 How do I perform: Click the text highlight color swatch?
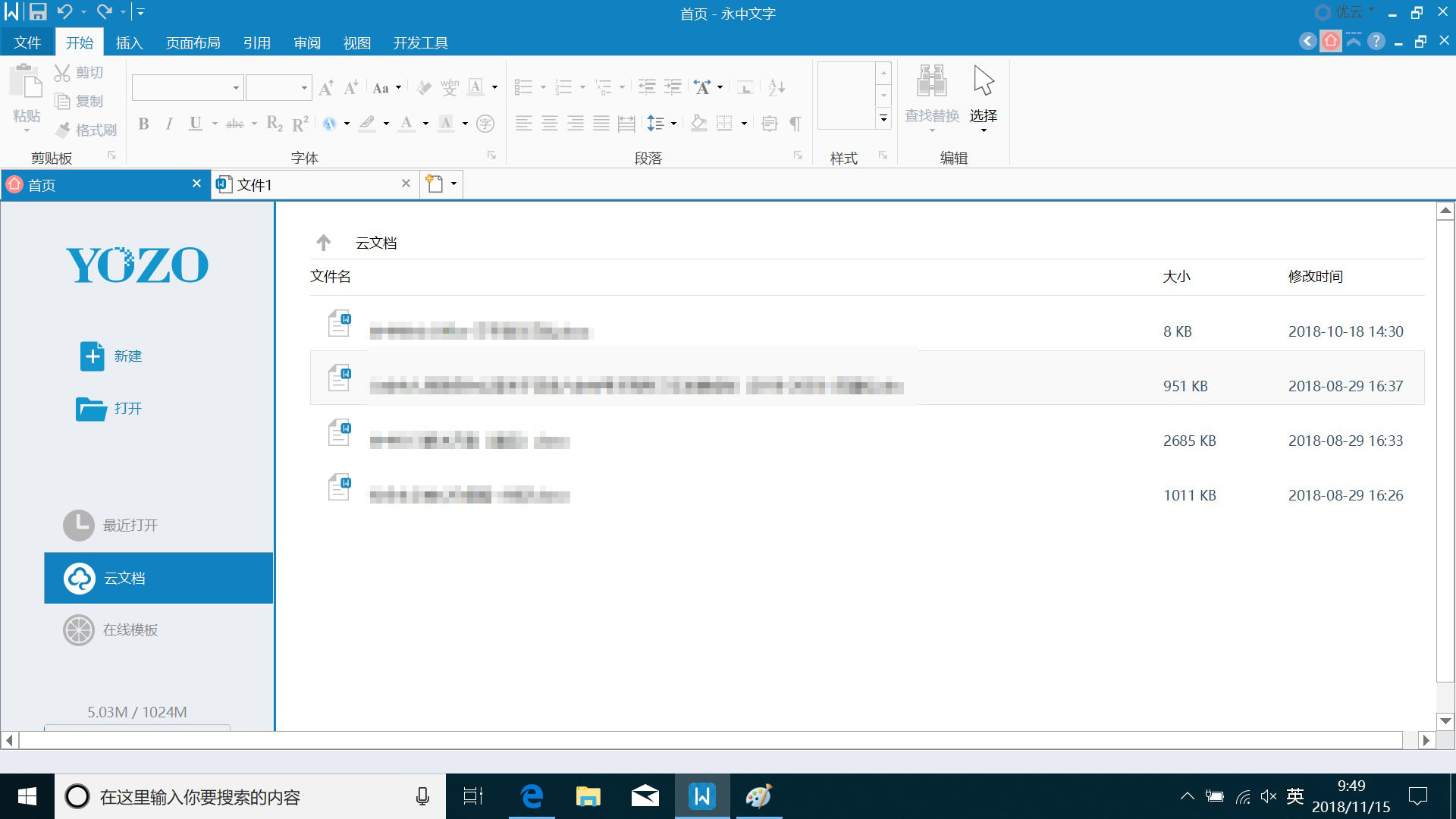pos(367,124)
